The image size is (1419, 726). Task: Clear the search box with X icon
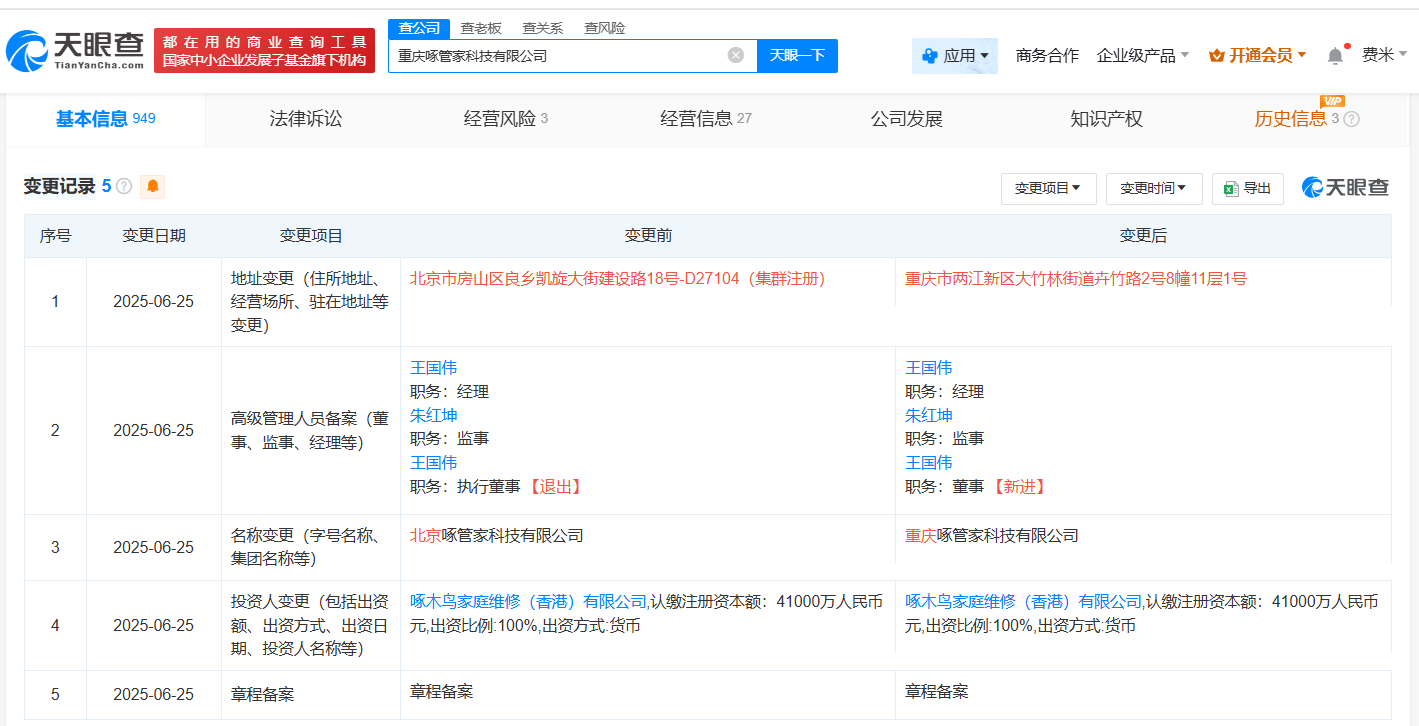pyautogui.click(x=736, y=55)
